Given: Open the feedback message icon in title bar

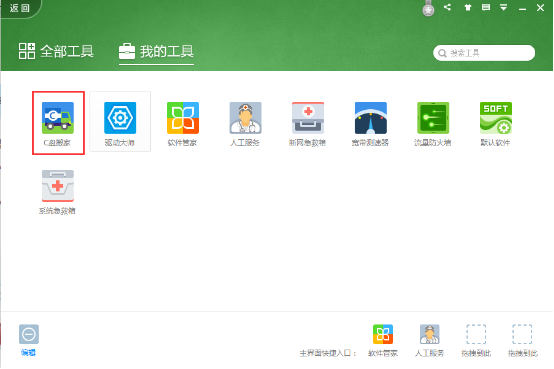Looking at the screenshot, I should pyautogui.click(x=486, y=7).
